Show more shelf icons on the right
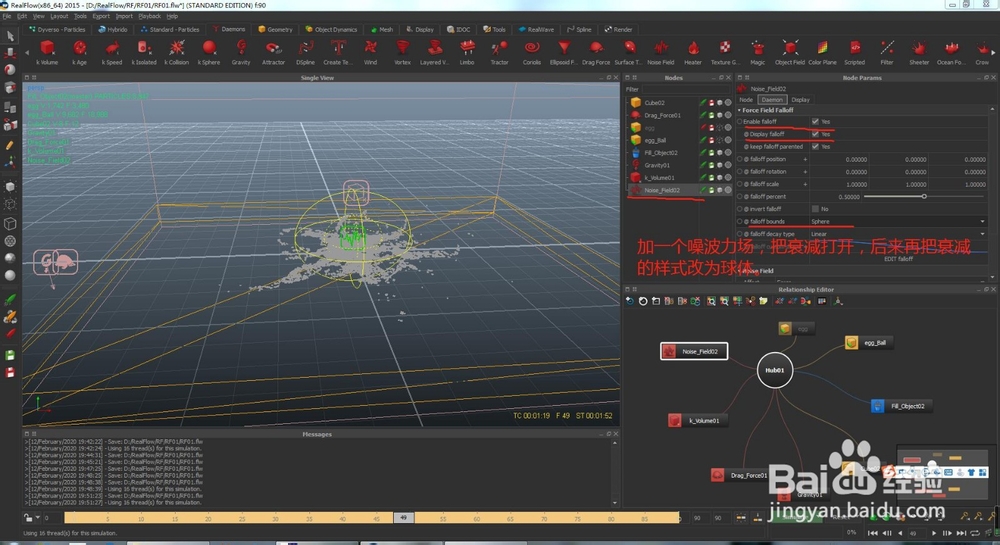The height and width of the screenshot is (545, 1000). [993, 53]
